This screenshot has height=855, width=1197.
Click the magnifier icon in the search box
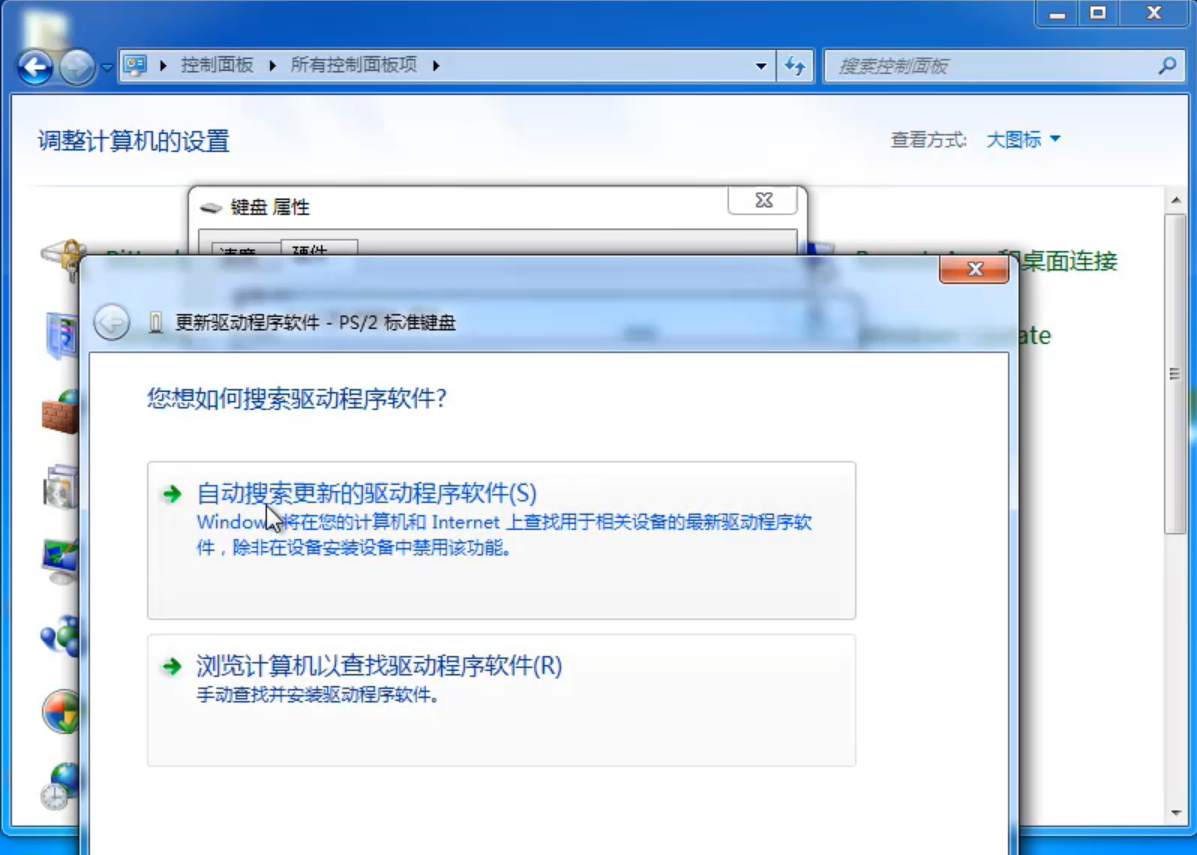(x=1166, y=66)
